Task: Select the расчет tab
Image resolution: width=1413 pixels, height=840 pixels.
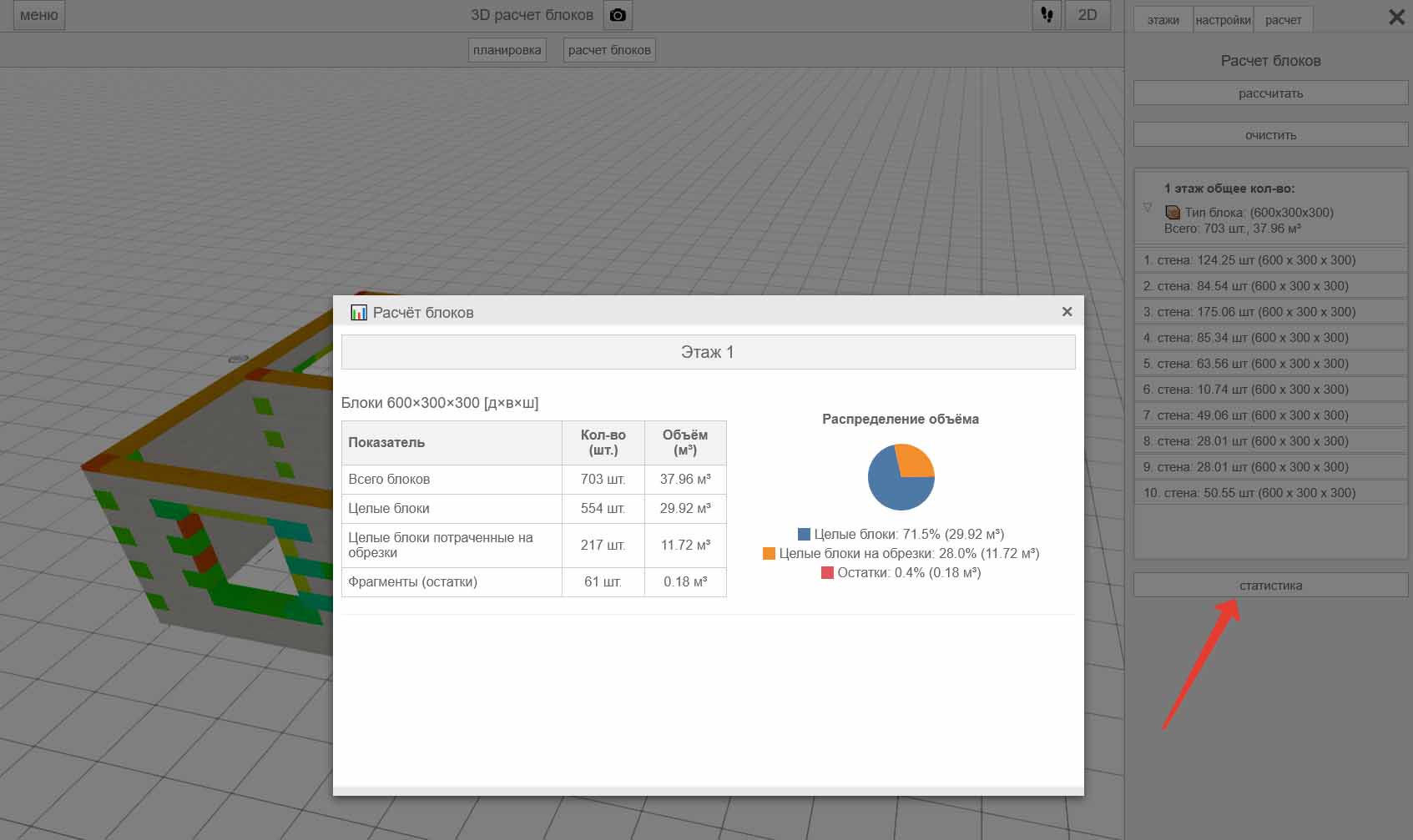Action: [1283, 20]
